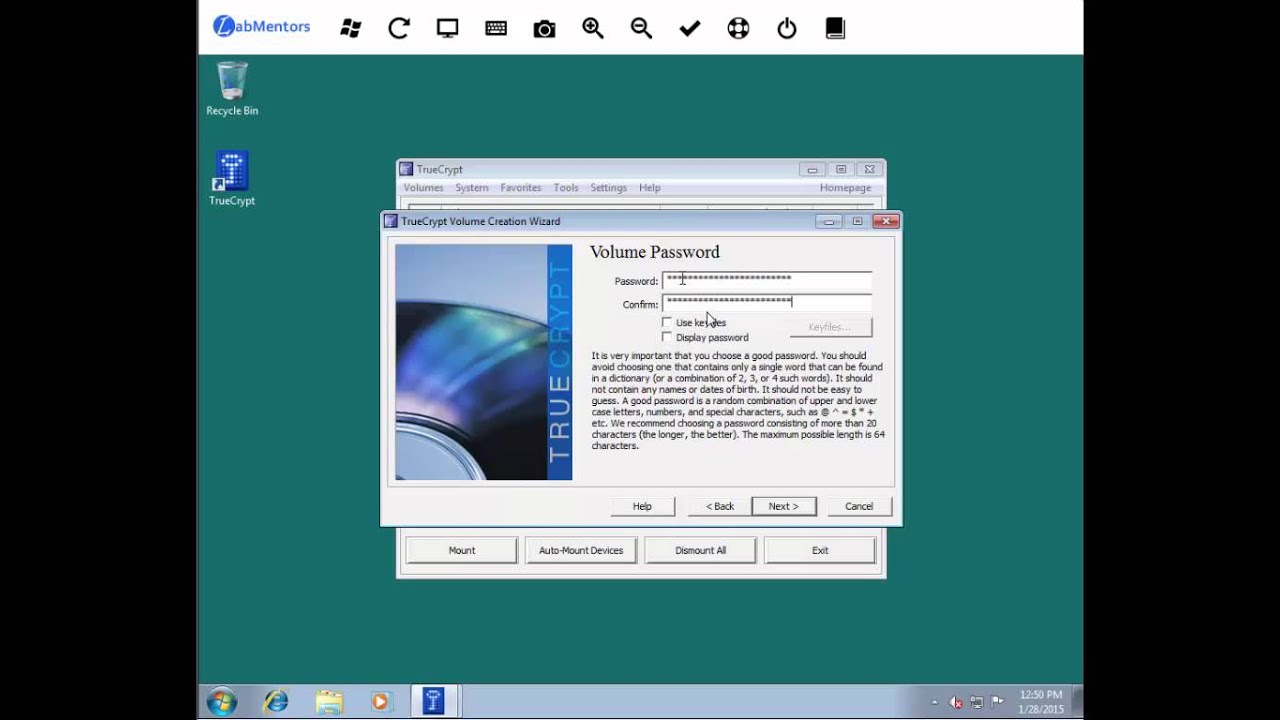Click the lifebuoy help icon
The image size is (1280, 720).
738,28
